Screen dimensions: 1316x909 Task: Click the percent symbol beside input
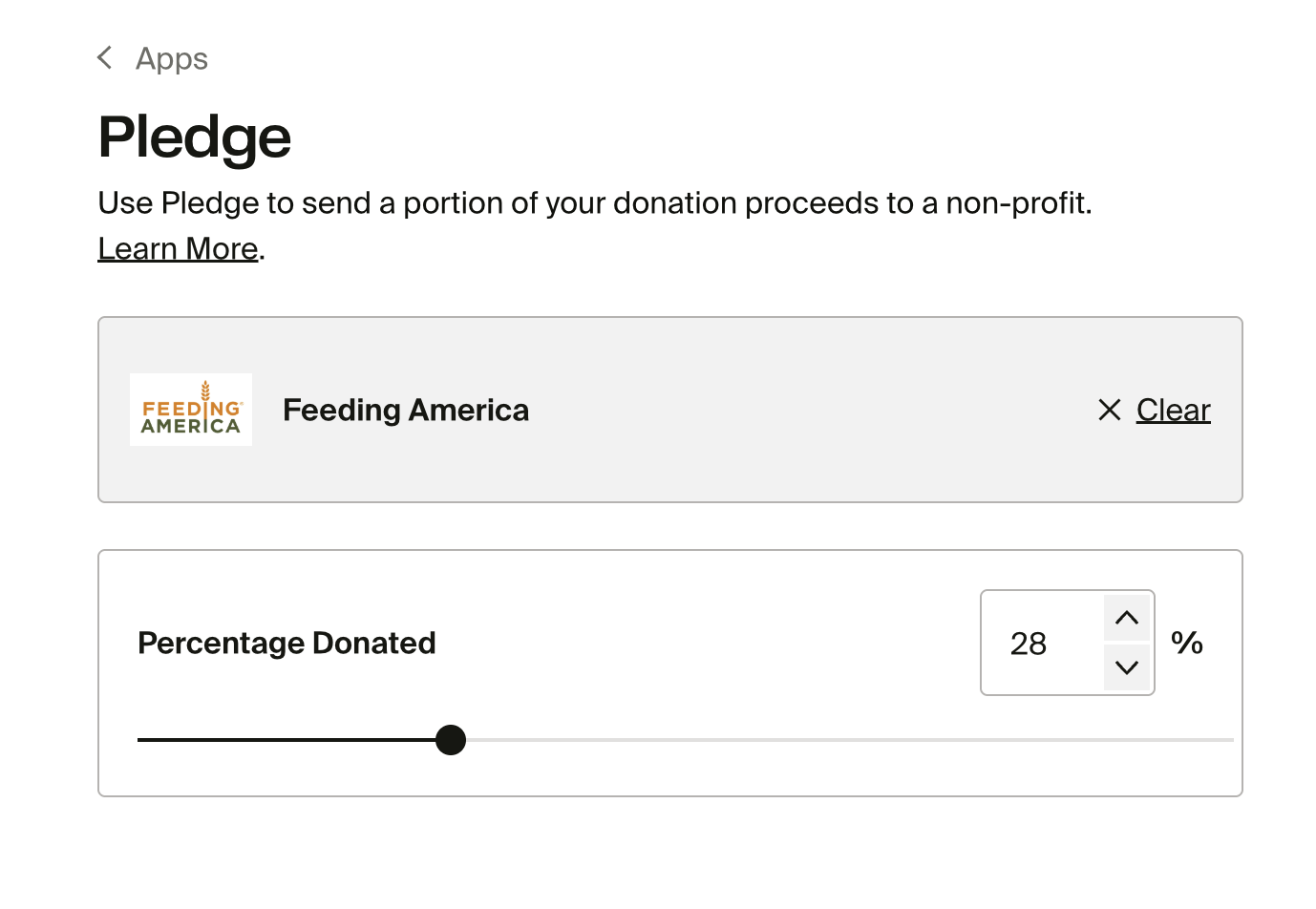tap(1186, 643)
